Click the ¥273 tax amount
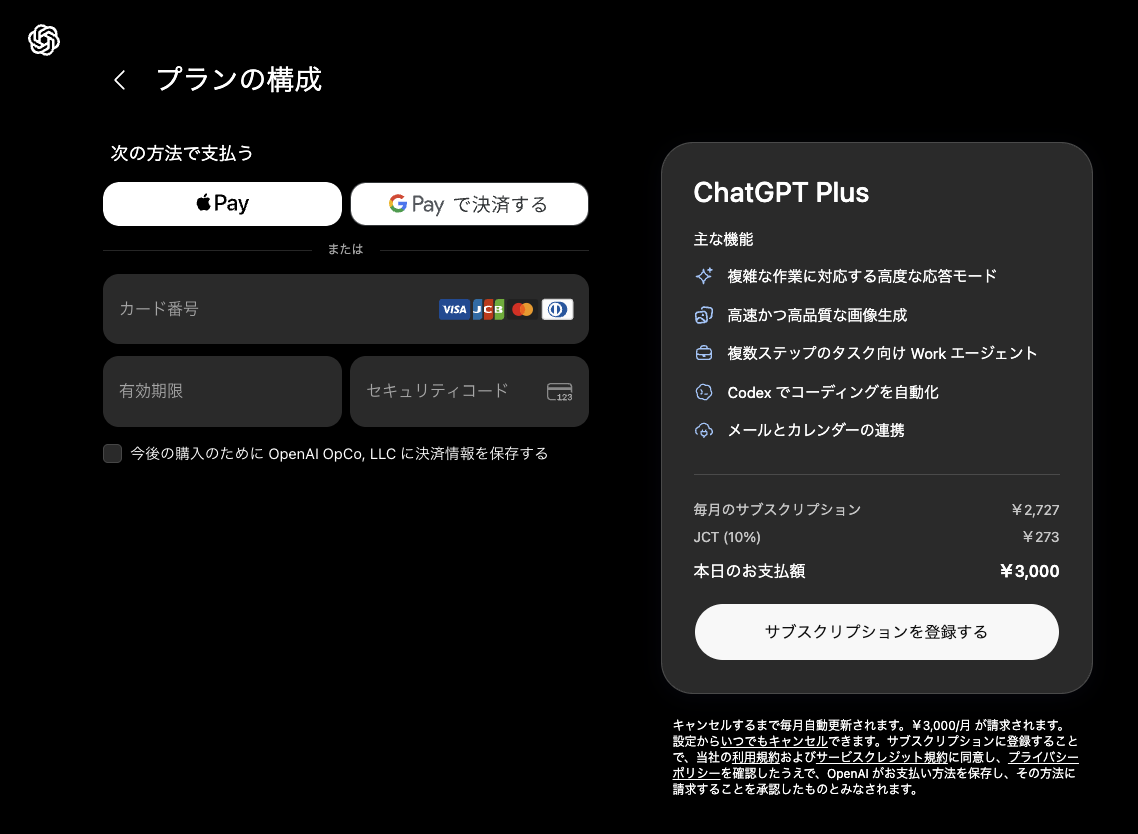Viewport: 1138px width, 834px height. pyautogui.click(x=1040, y=538)
